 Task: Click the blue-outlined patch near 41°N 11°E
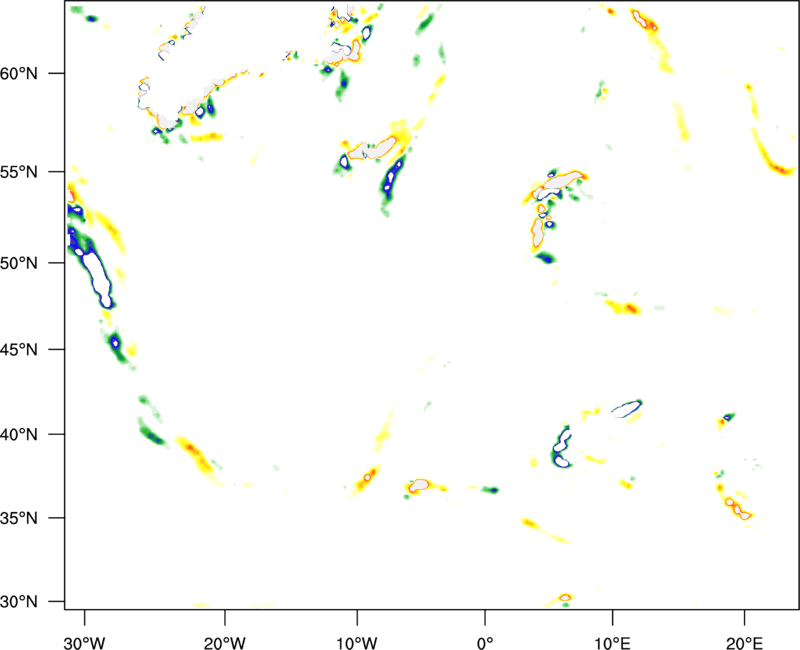click(627, 408)
